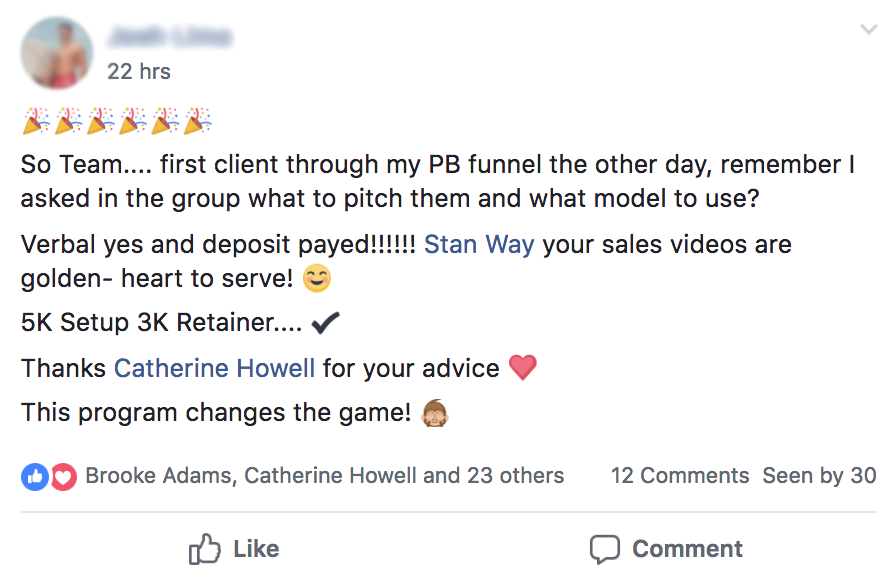Screen dimensions: 896x580
Task: Click Brooke Adams in the reactions list
Action: pos(159,476)
